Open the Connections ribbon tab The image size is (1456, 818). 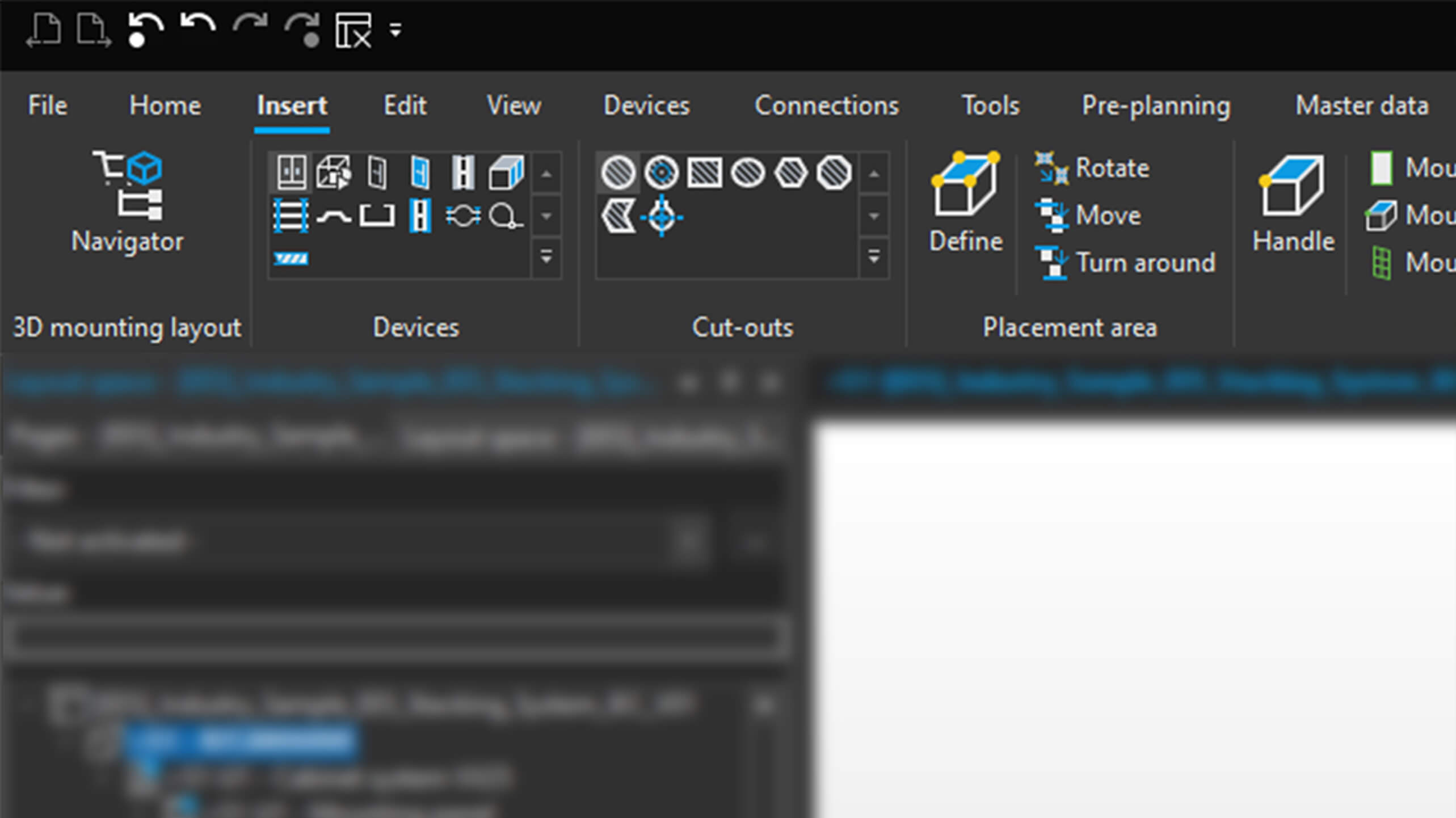pos(826,106)
